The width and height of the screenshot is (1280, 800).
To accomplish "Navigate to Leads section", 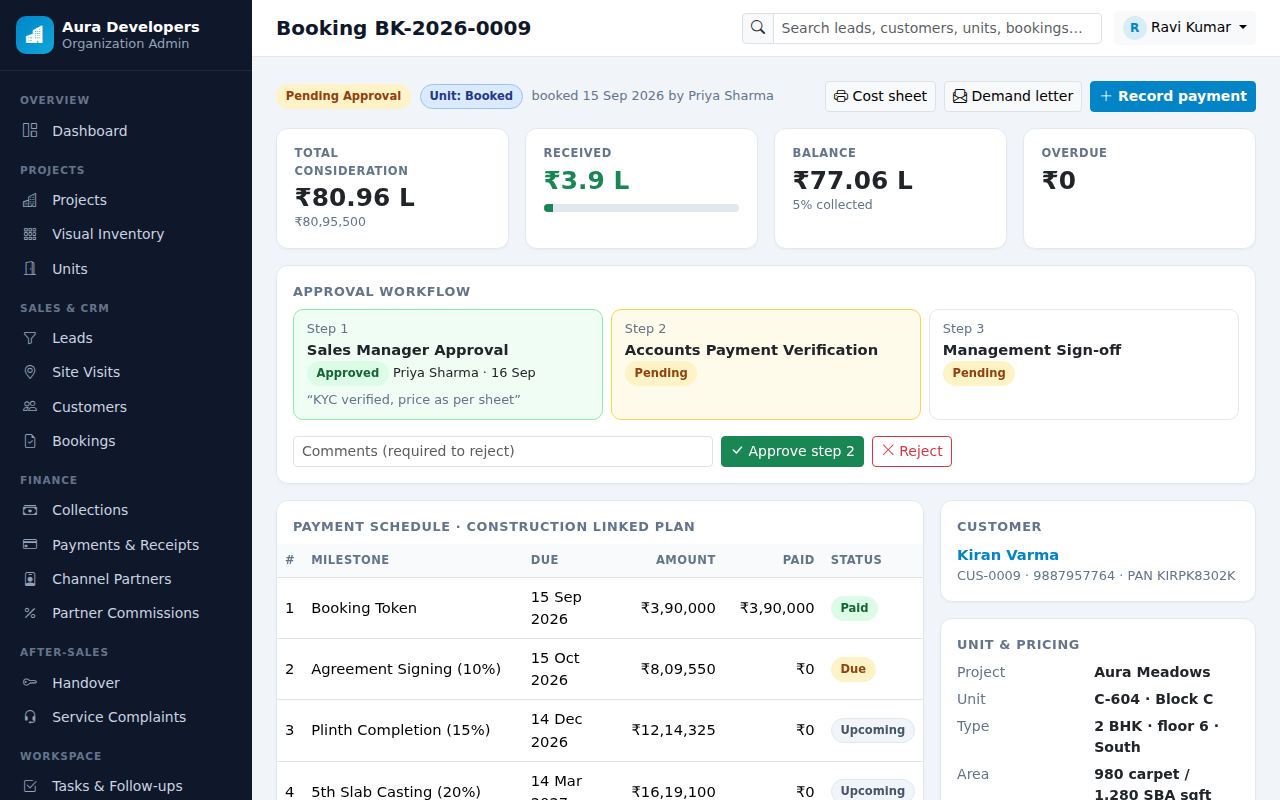I will [x=126, y=338].
